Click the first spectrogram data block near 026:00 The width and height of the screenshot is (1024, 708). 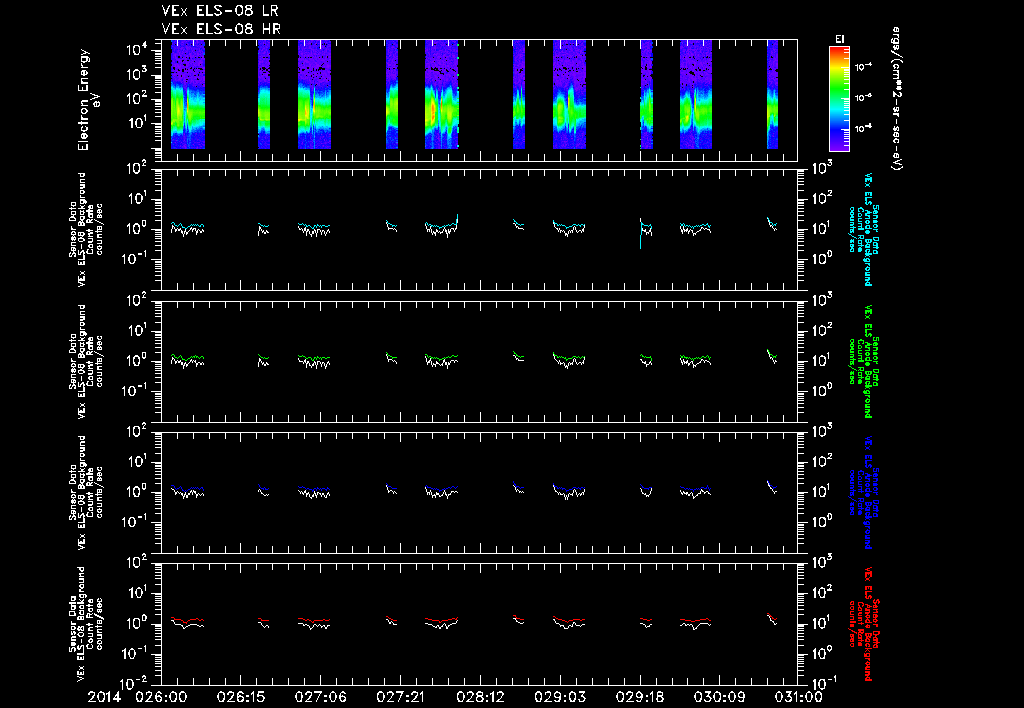188,95
